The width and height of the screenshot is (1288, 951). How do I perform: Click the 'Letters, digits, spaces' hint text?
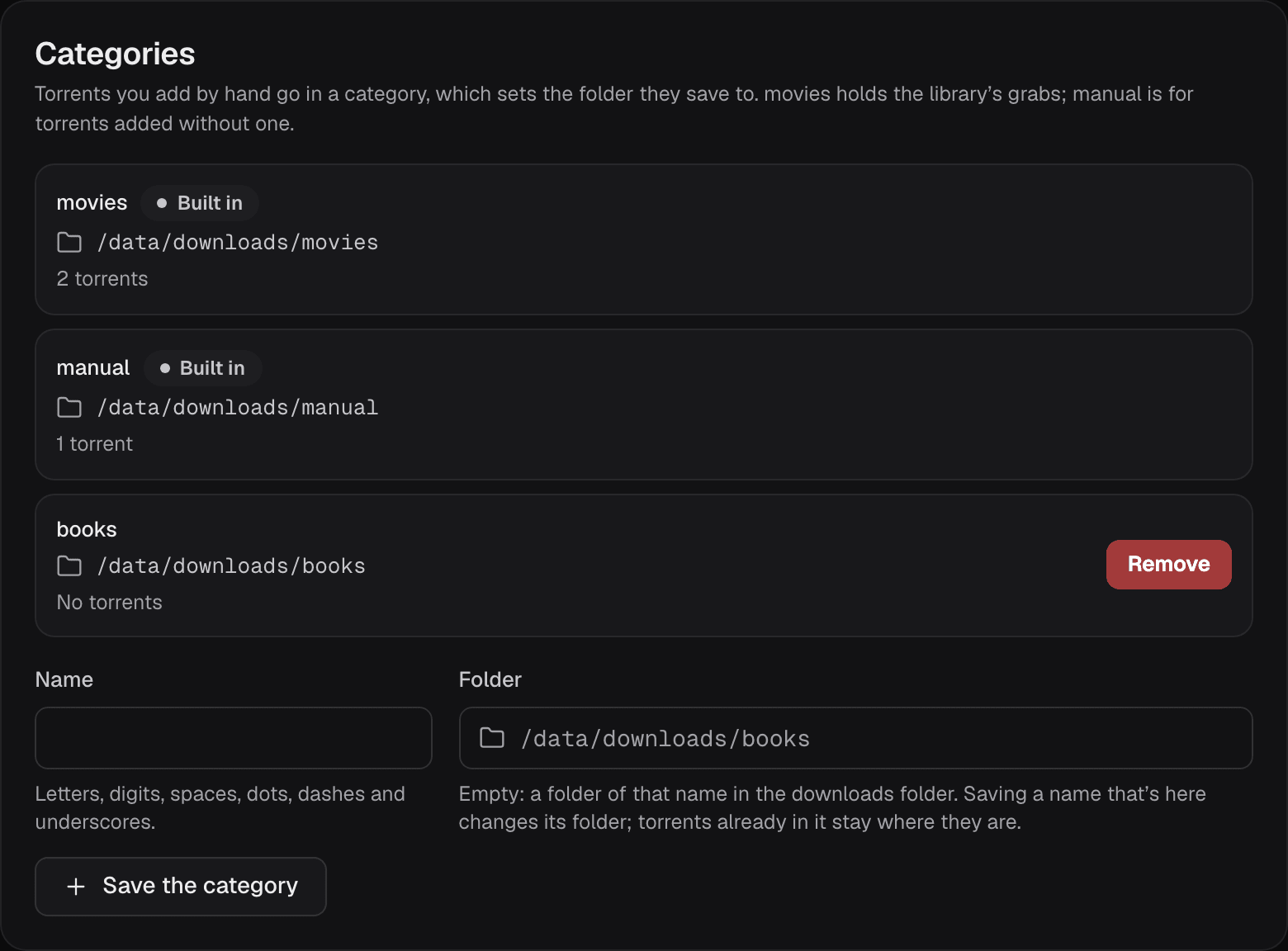click(x=220, y=807)
